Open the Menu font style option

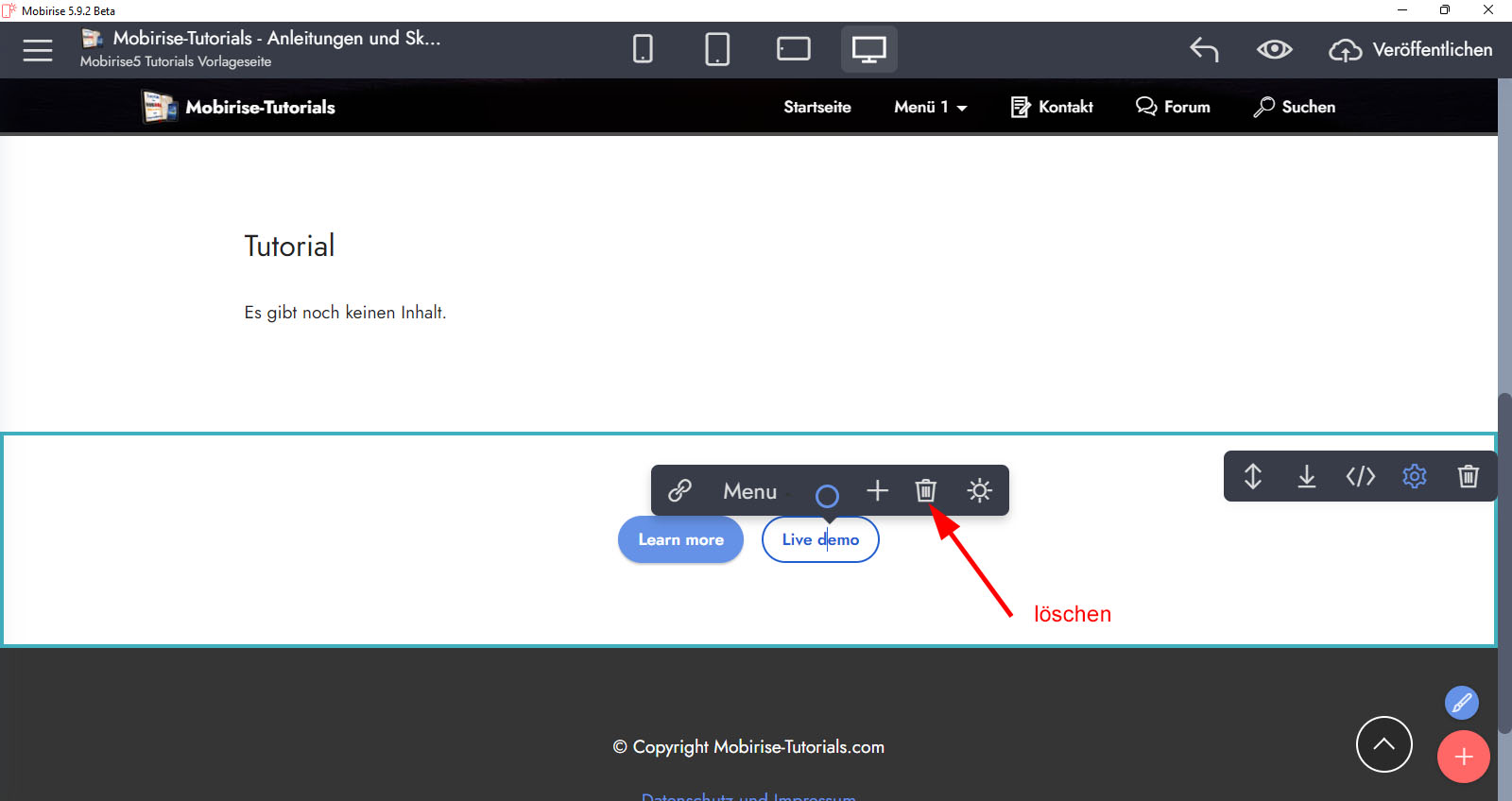[x=750, y=491]
